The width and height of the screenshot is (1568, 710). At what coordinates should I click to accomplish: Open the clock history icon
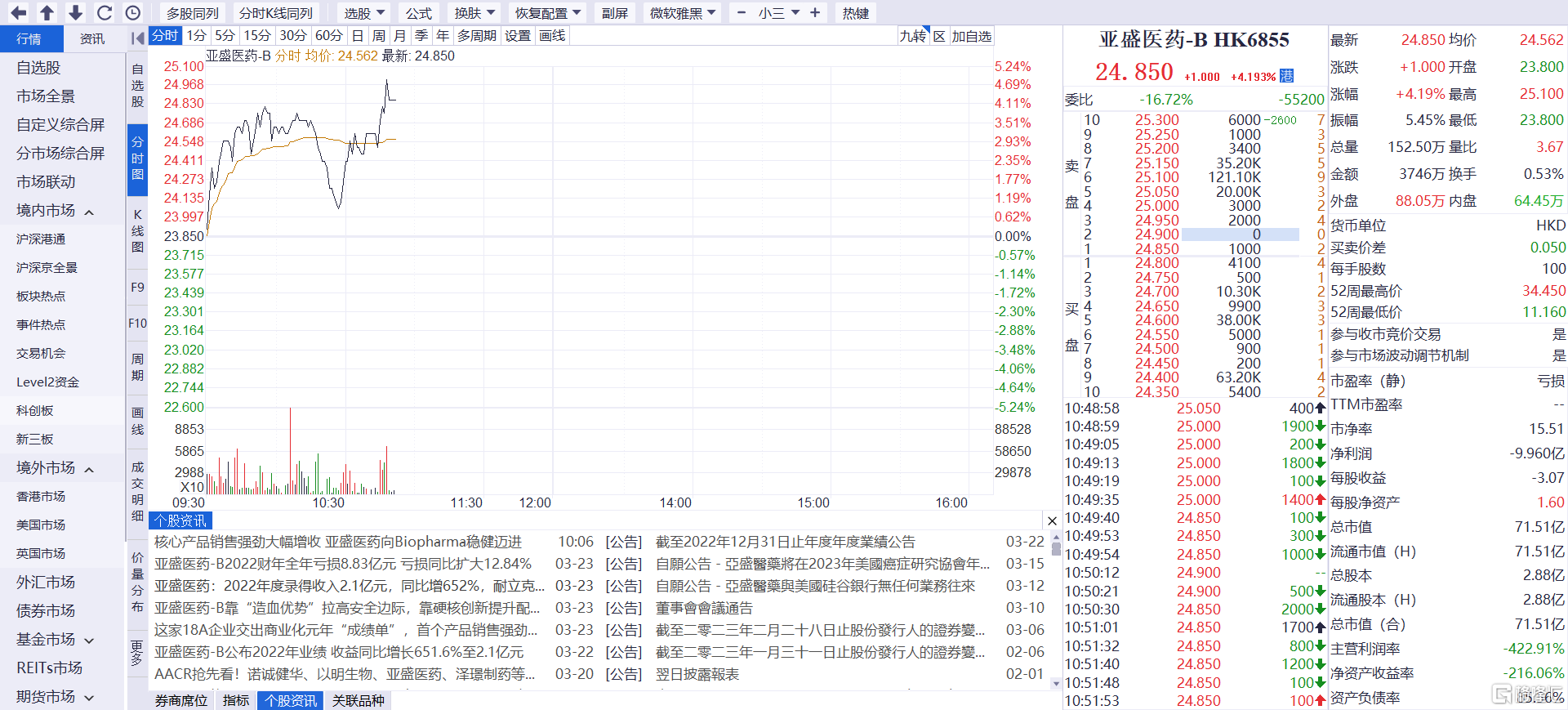tap(133, 12)
